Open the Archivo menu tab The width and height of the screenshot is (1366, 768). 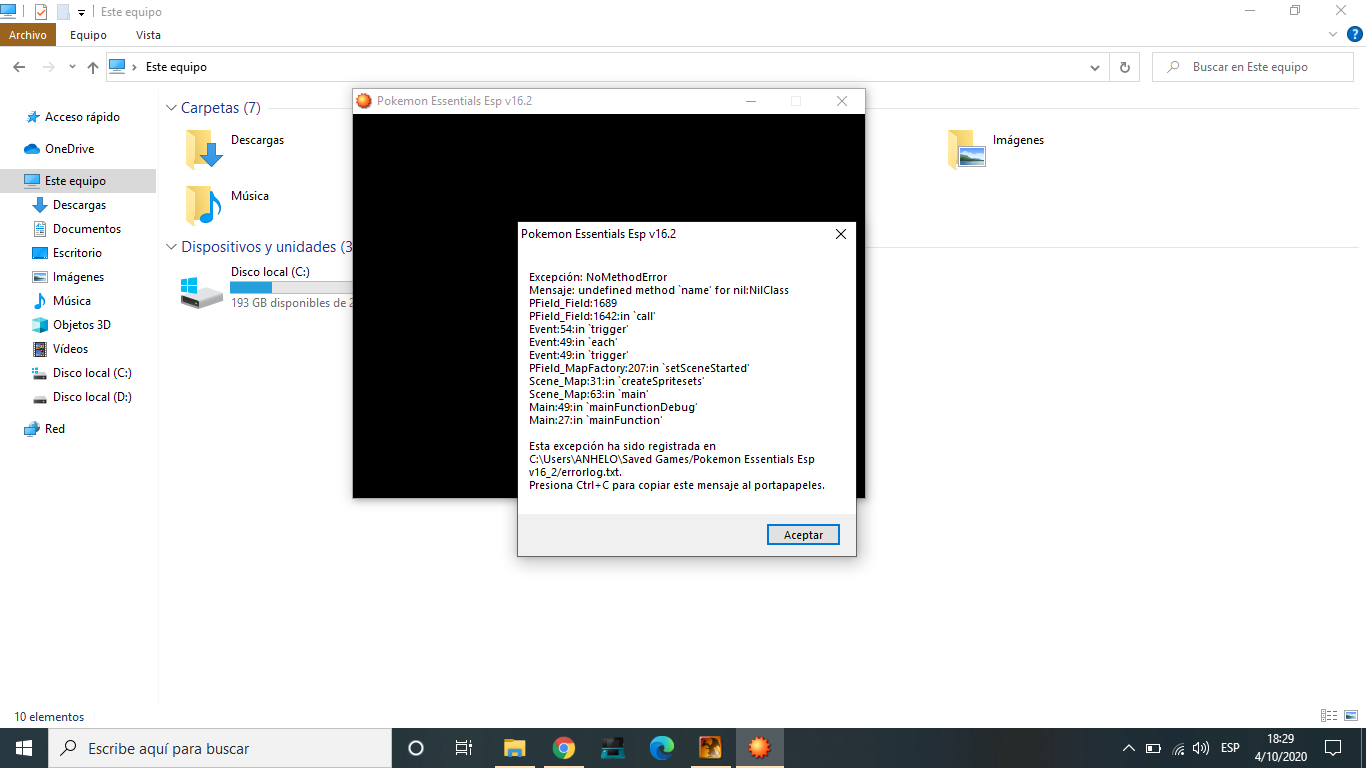pyautogui.click(x=28, y=35)
